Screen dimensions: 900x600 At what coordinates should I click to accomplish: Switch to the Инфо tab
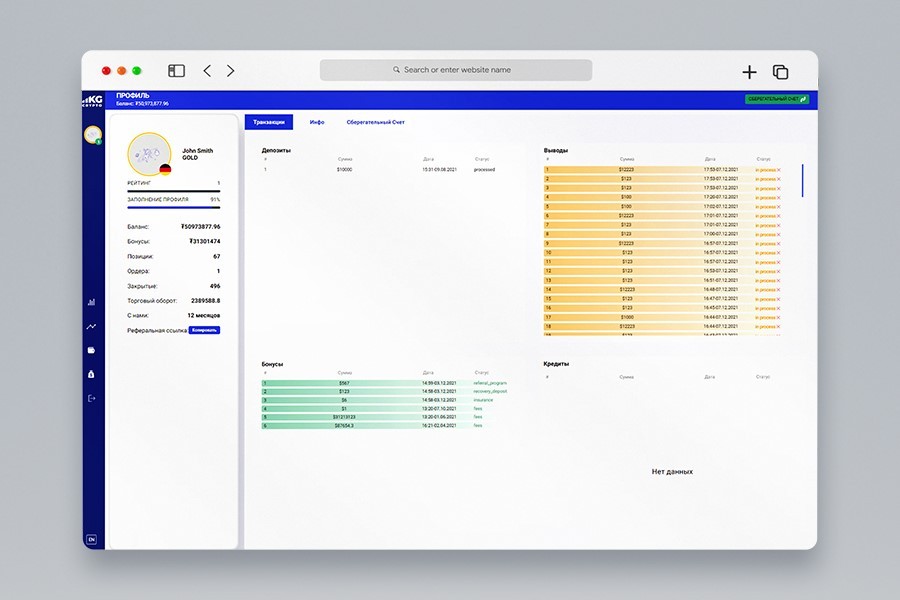pos(317,122)
